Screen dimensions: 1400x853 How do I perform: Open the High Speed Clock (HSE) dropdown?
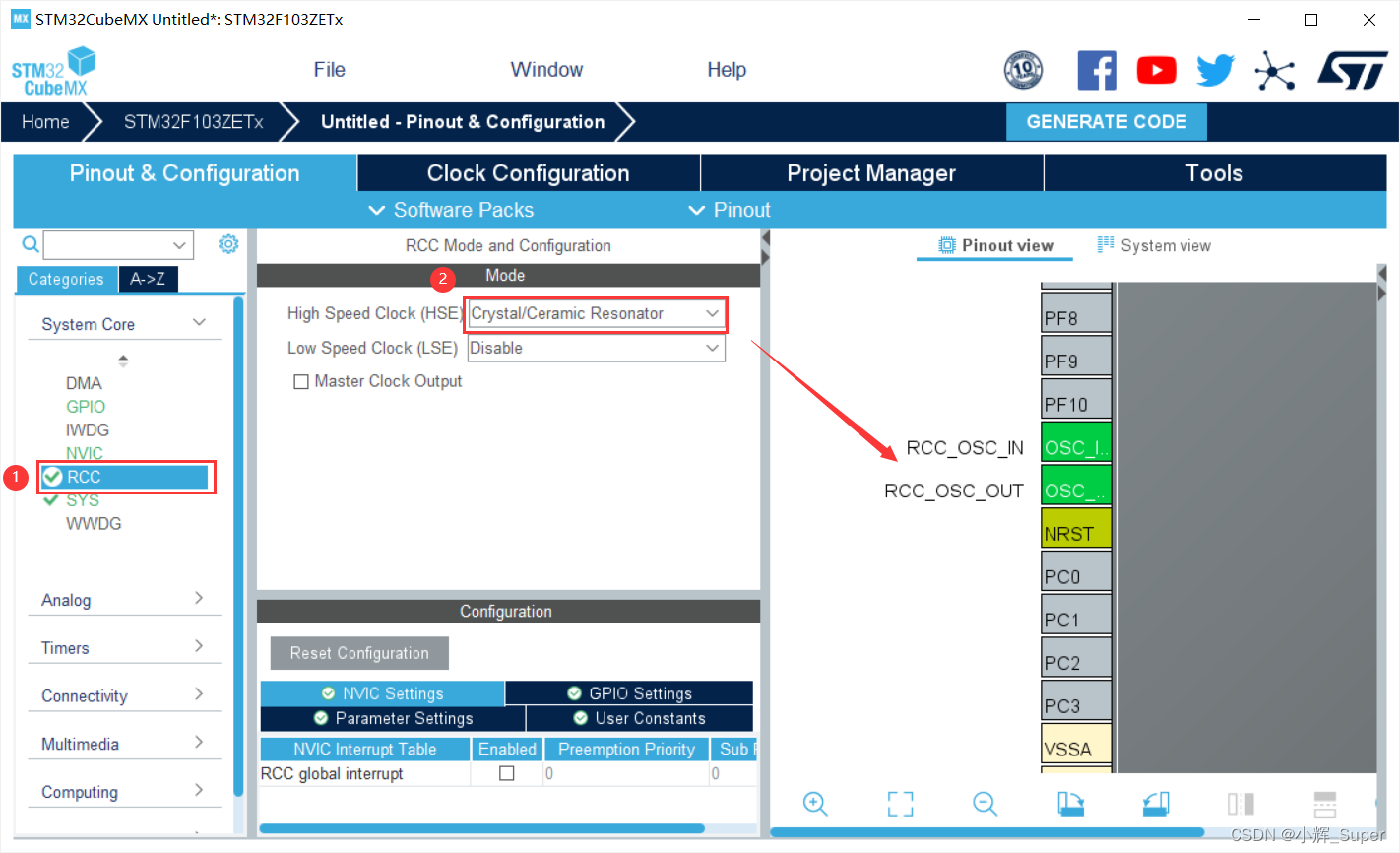[x=596, y=313]
